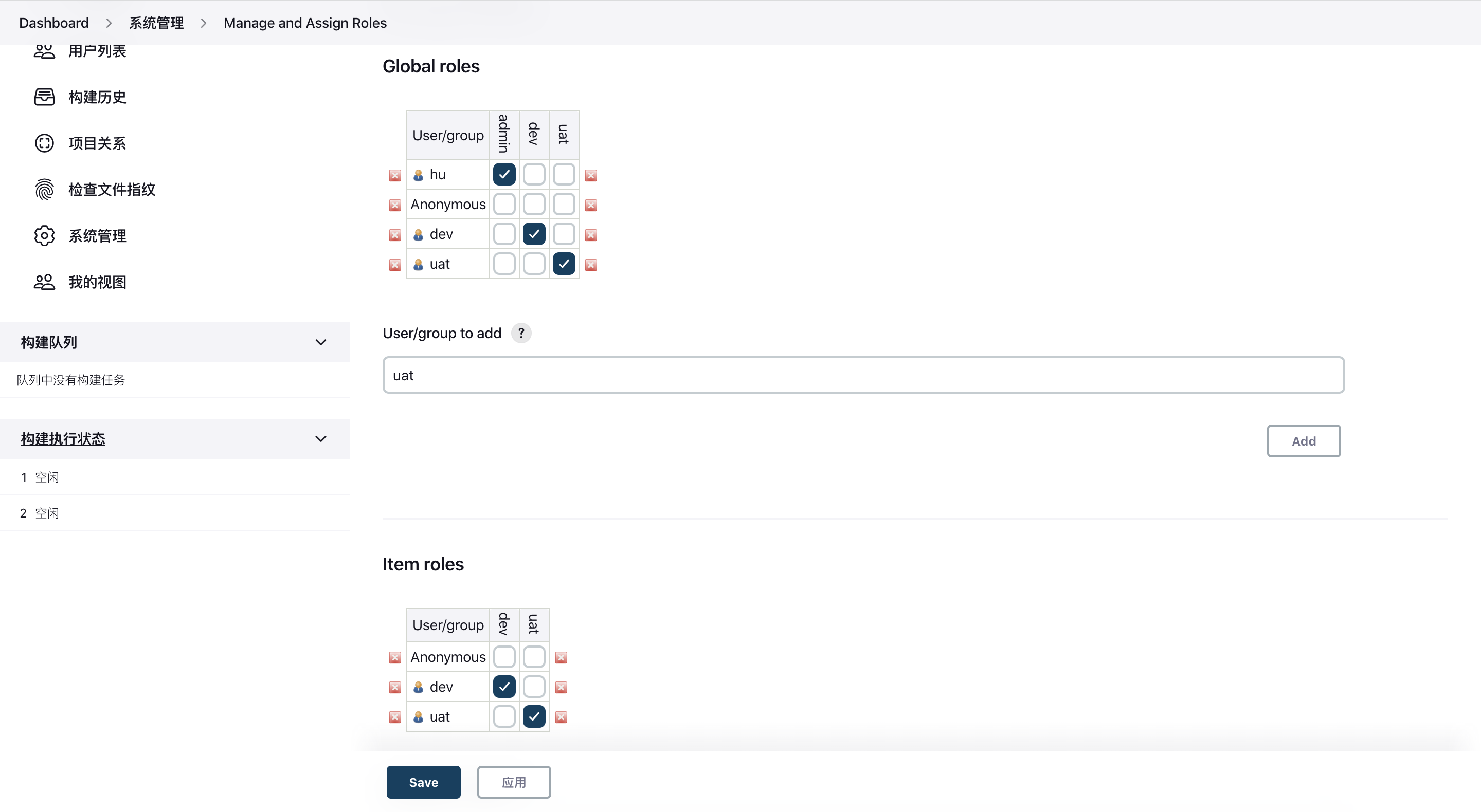
Task: Click admin column header, Global roles
Action: point(504,135)
